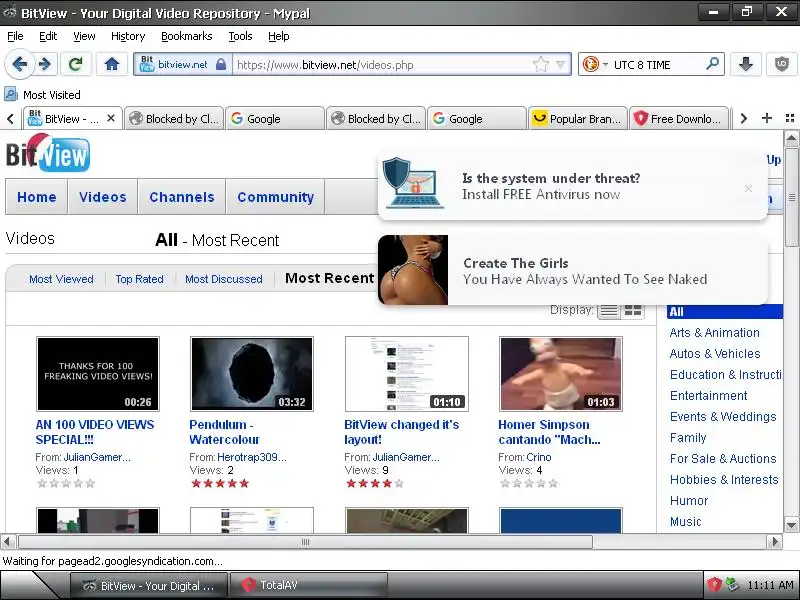Filter by Humor category
The width and height of the screenshot is (800, 600).
click(x=689, y=501)
